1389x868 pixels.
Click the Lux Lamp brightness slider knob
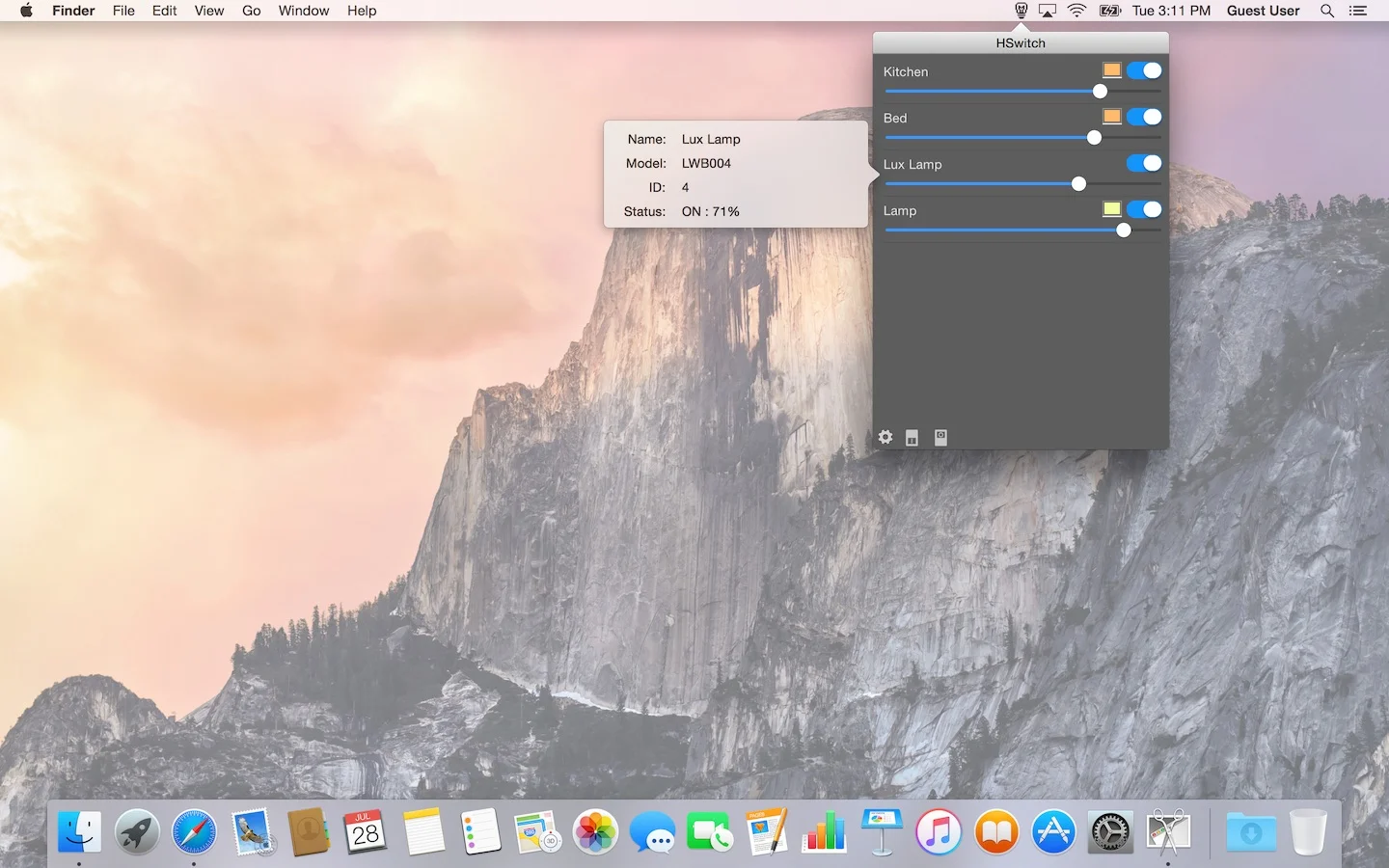1078,184
